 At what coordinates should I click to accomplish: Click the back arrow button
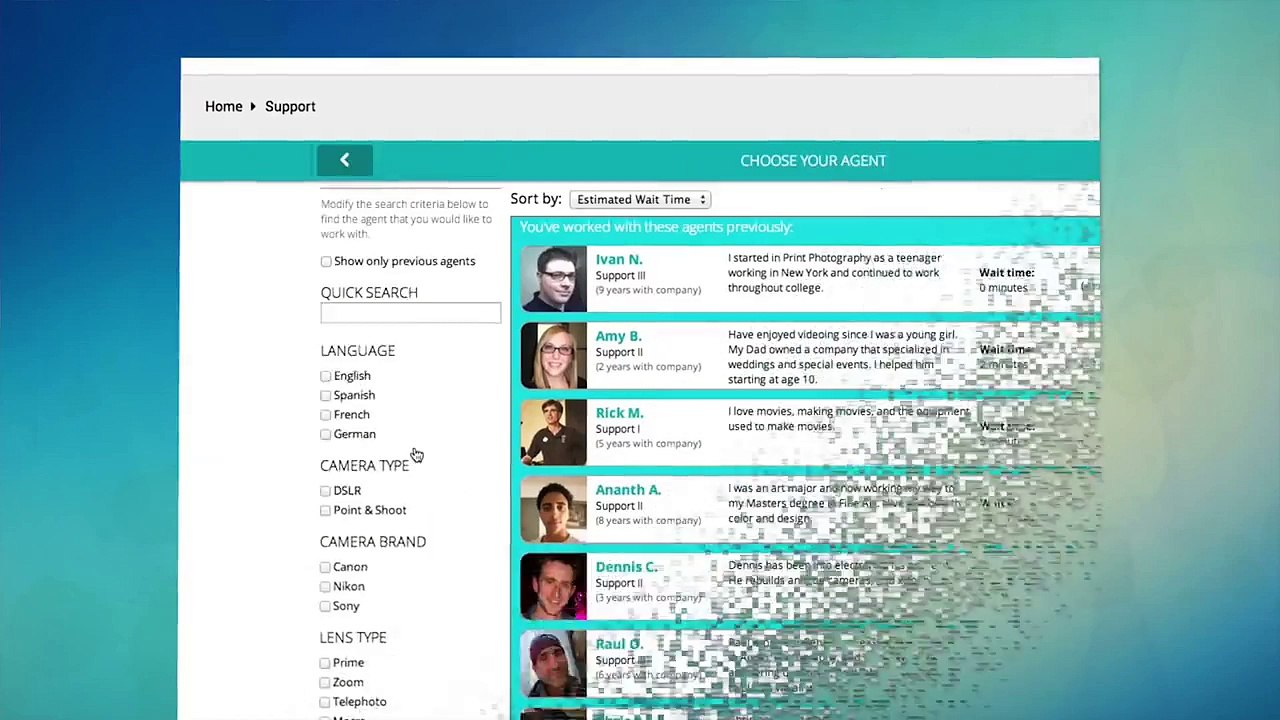coord(344,160)
